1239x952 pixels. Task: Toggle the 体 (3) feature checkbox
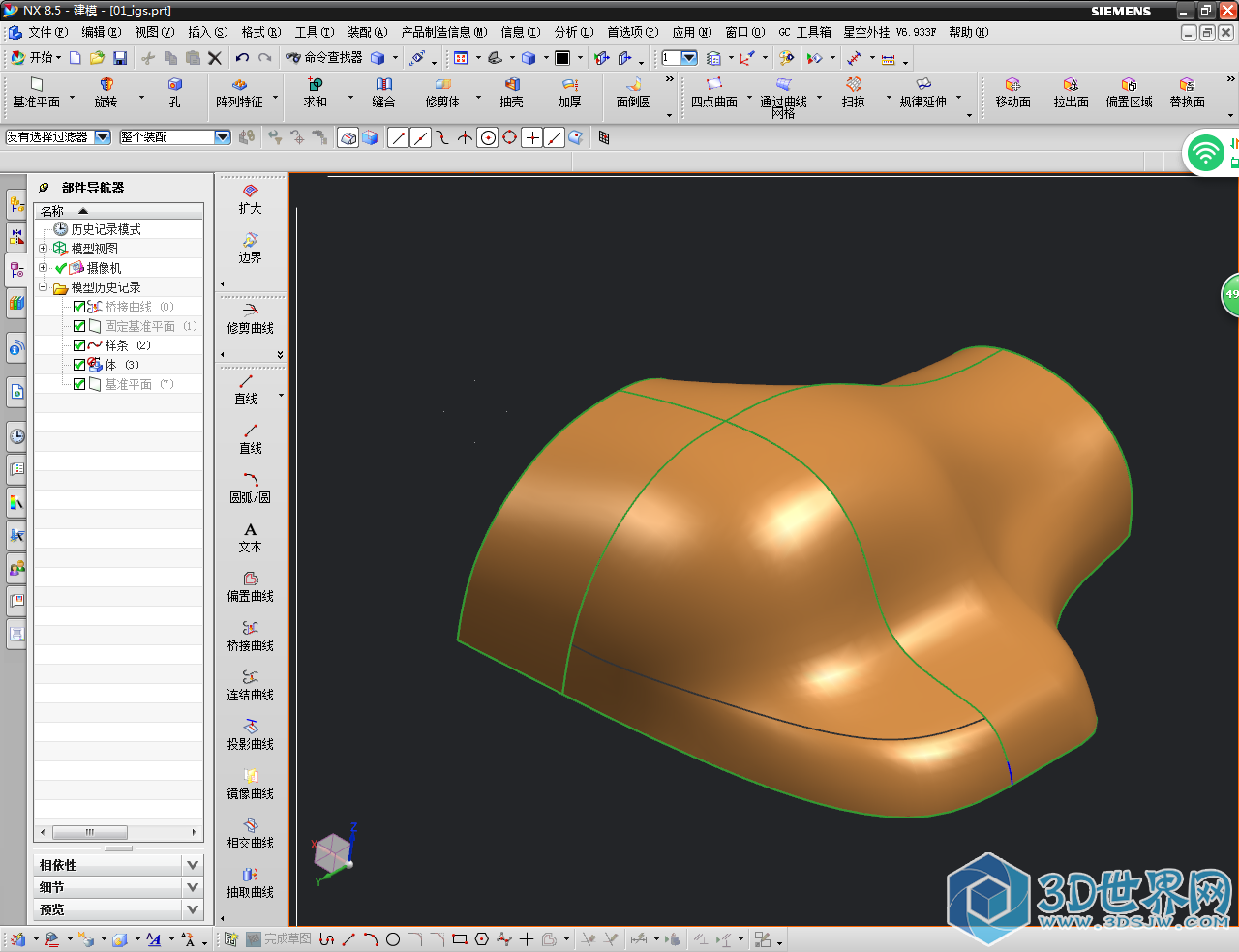click(79, 365)
